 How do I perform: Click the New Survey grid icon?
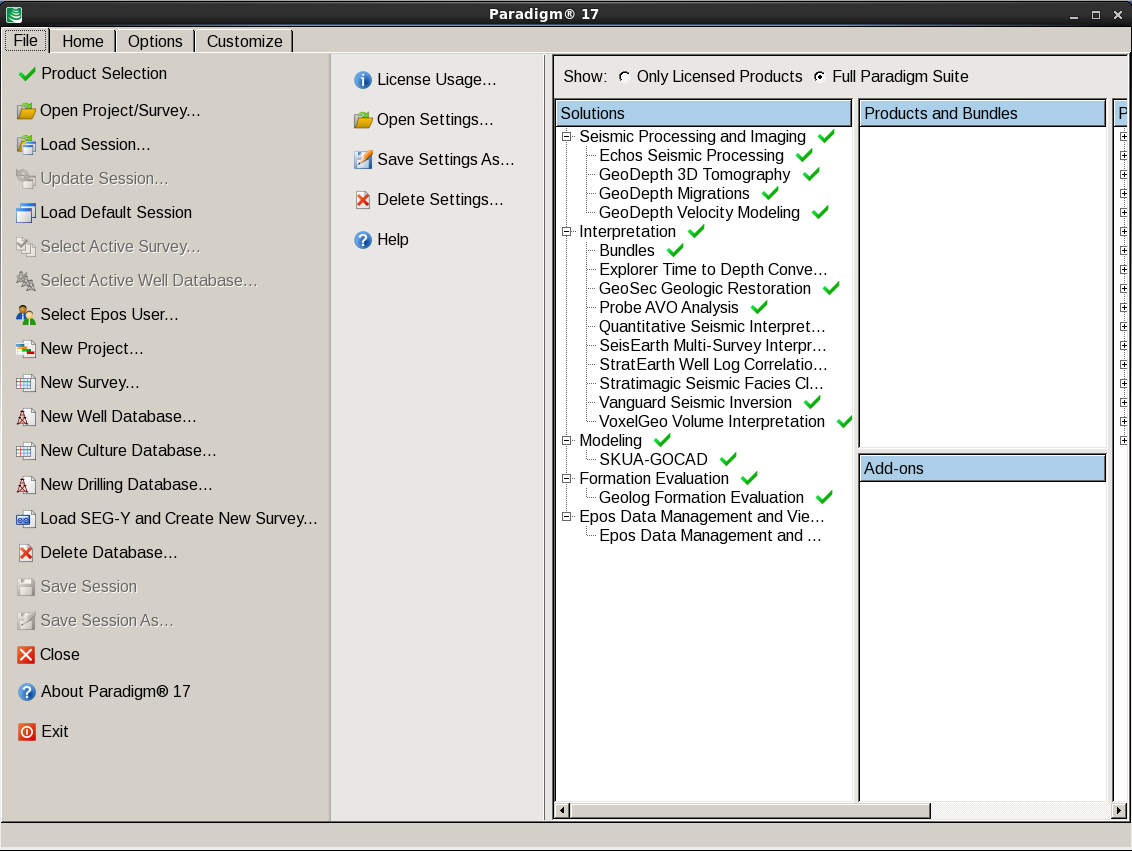pyautogui.click(x=26, y=383)
